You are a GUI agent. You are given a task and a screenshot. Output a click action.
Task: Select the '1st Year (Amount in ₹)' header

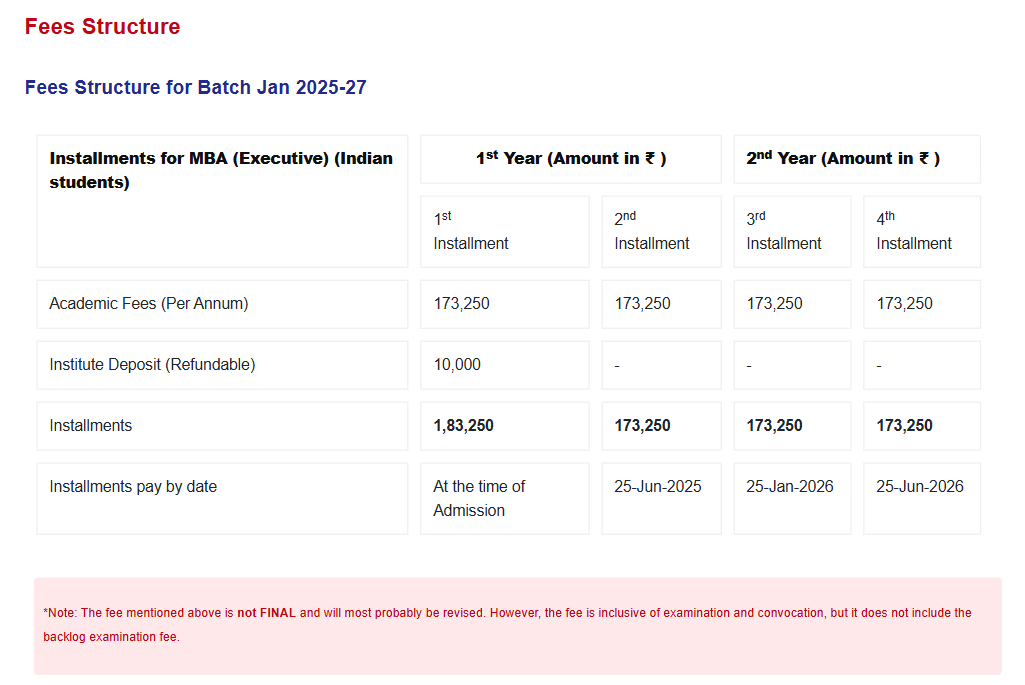(x=571, y=159)
